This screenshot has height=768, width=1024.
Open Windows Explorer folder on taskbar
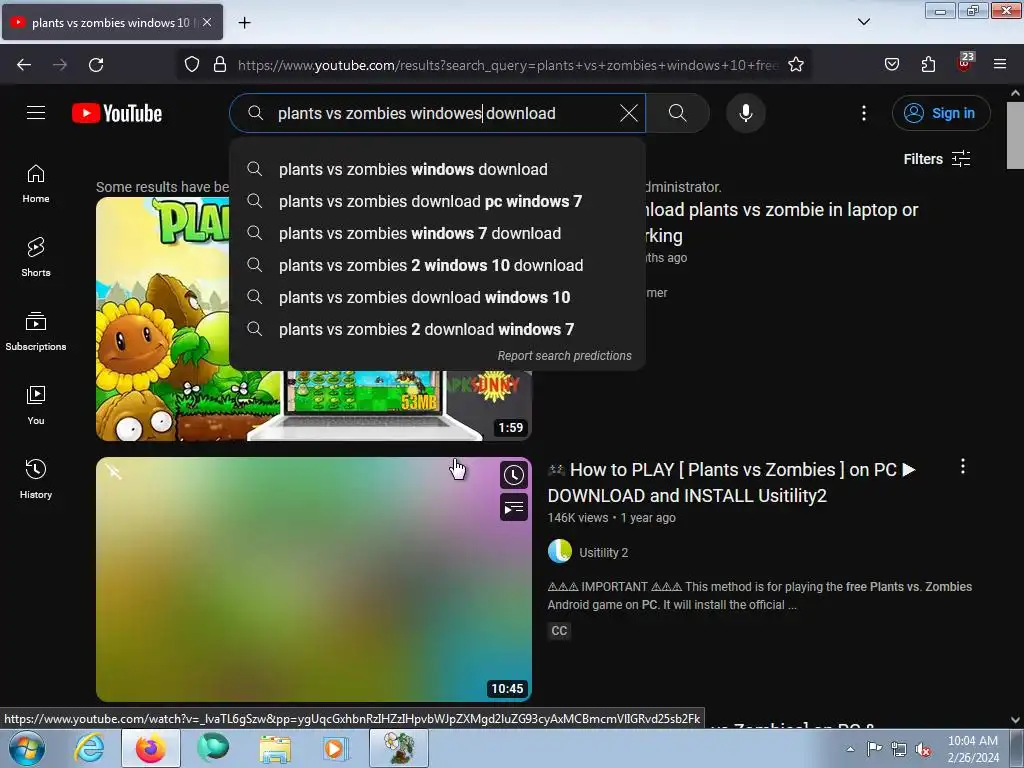click(x=275, y=748)
